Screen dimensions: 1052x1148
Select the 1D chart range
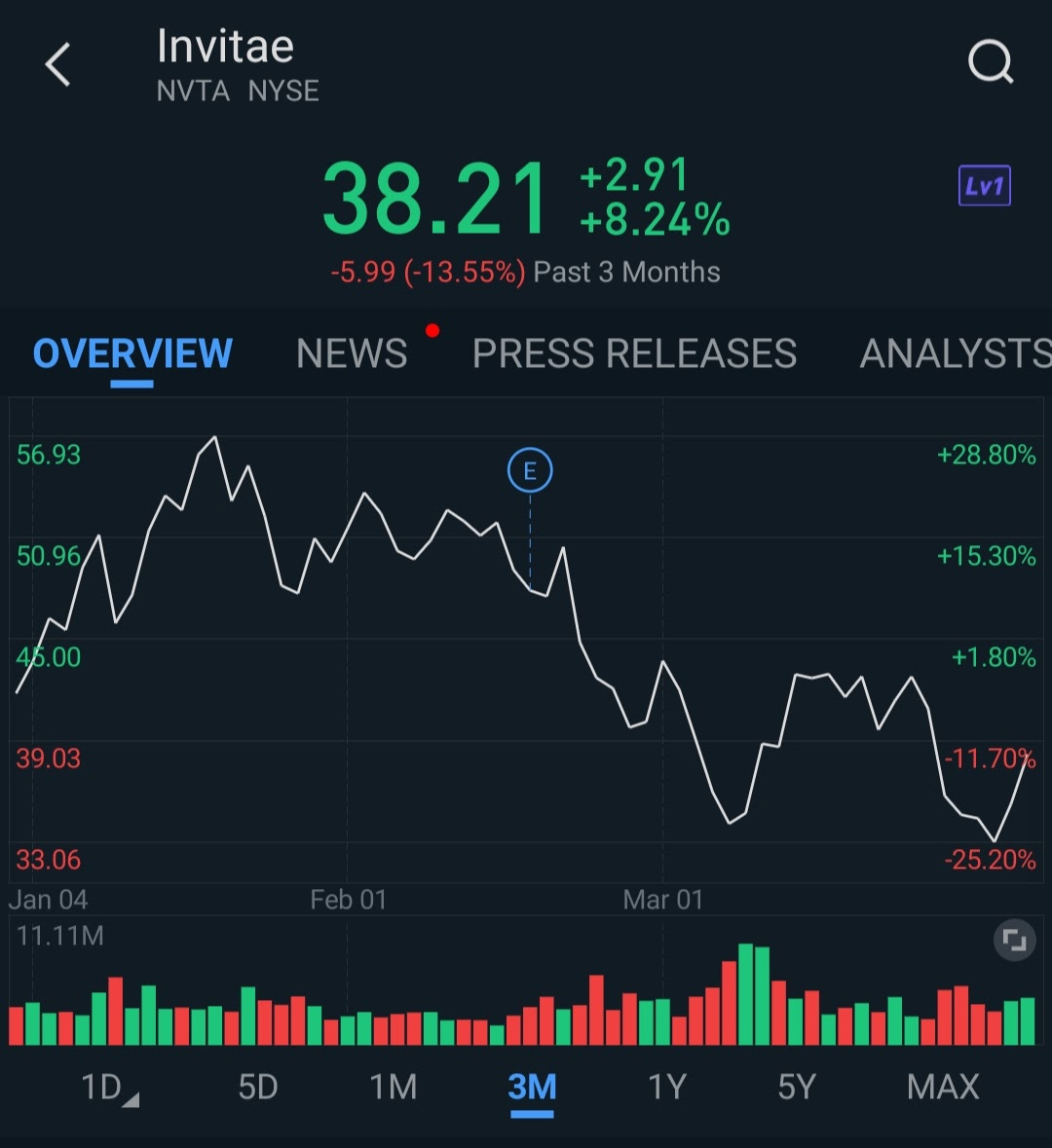click(x=108, y=1088)
